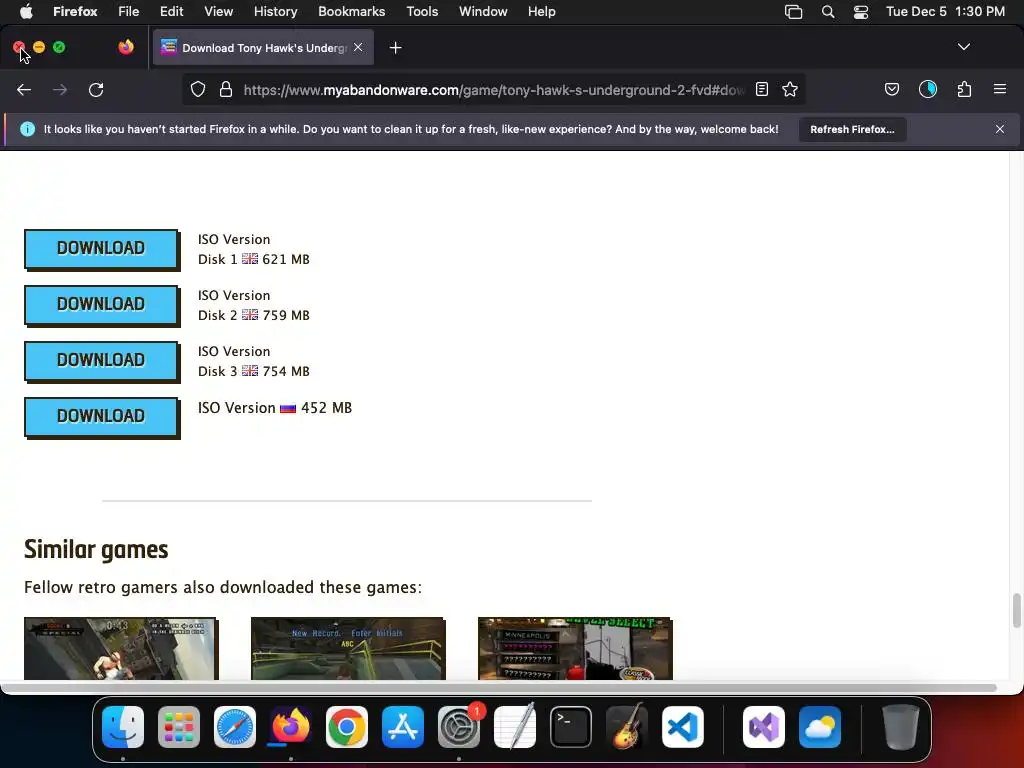The image size is (1024, 768).
Task: Open the Pocket save icon
Action: (891, 89)
